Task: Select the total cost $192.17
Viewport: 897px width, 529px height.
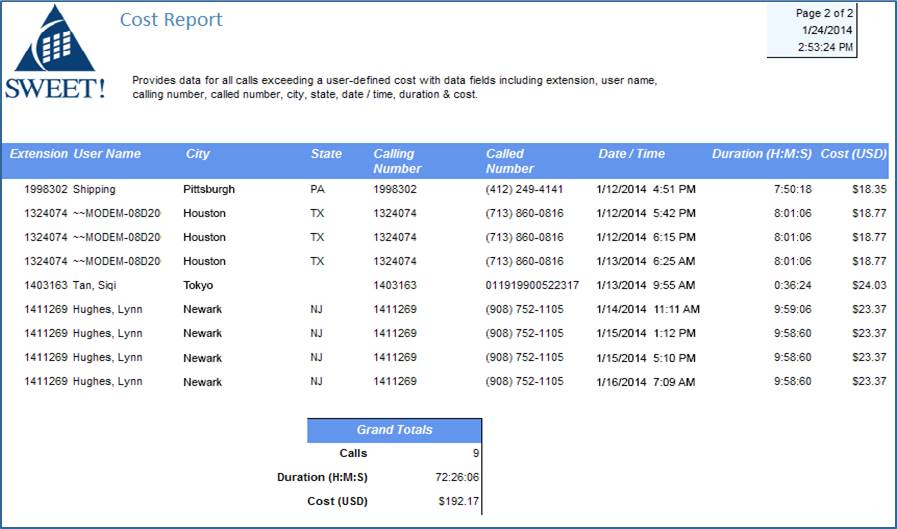Action: tap(459, 502)
